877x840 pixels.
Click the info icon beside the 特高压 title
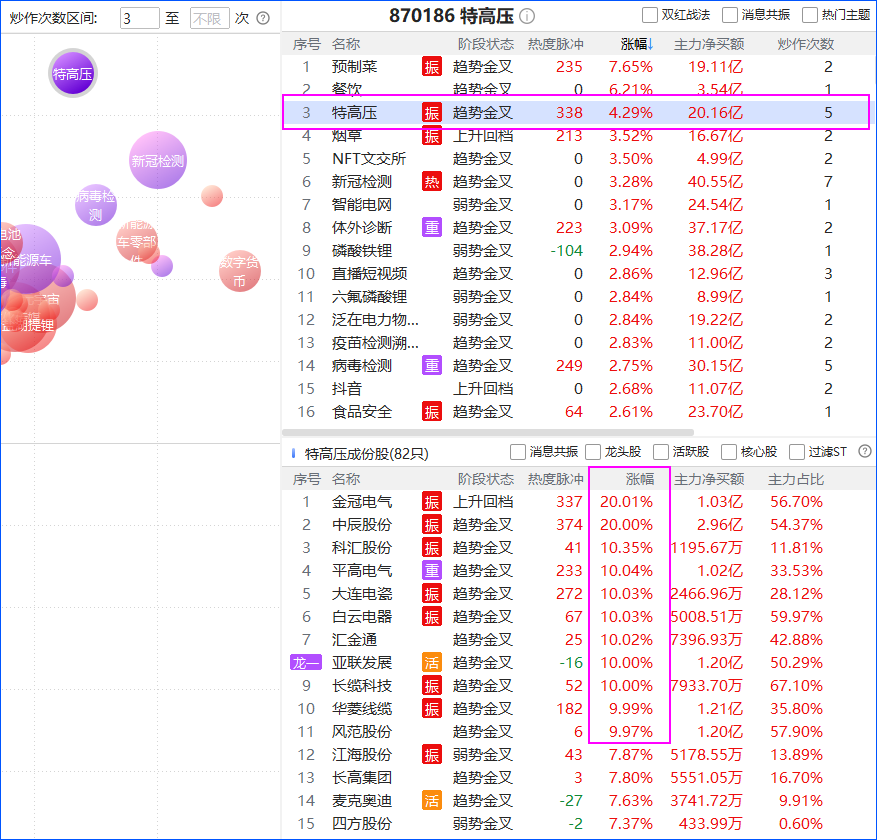point(527,16)
